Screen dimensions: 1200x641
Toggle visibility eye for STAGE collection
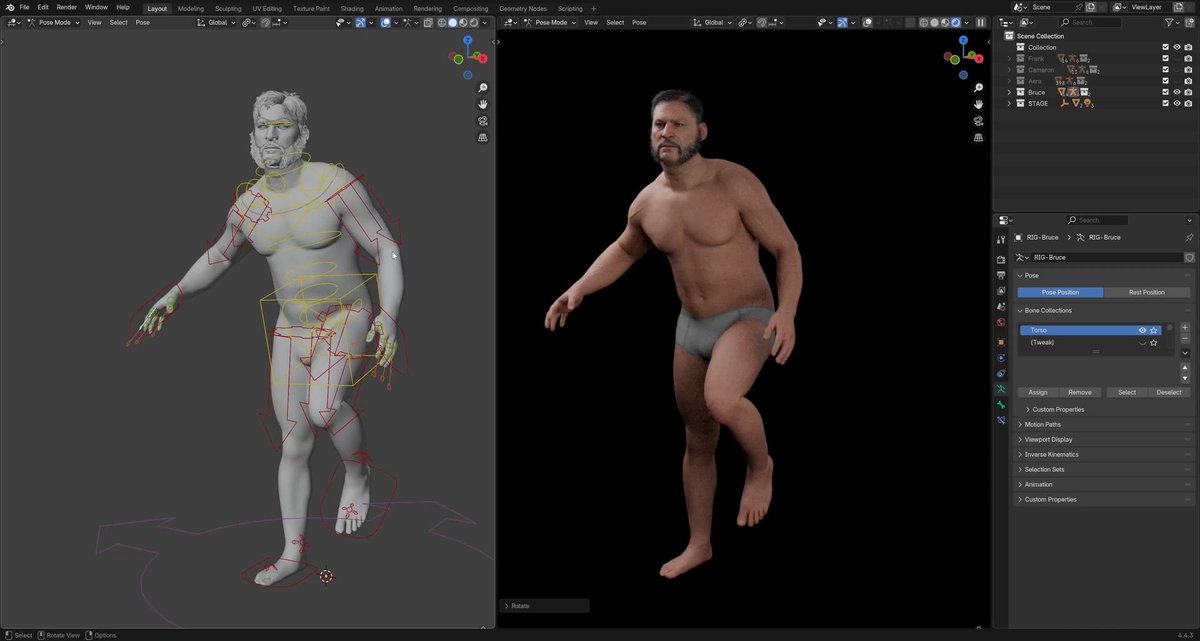pyautogui.click(x=1177, y=103)
